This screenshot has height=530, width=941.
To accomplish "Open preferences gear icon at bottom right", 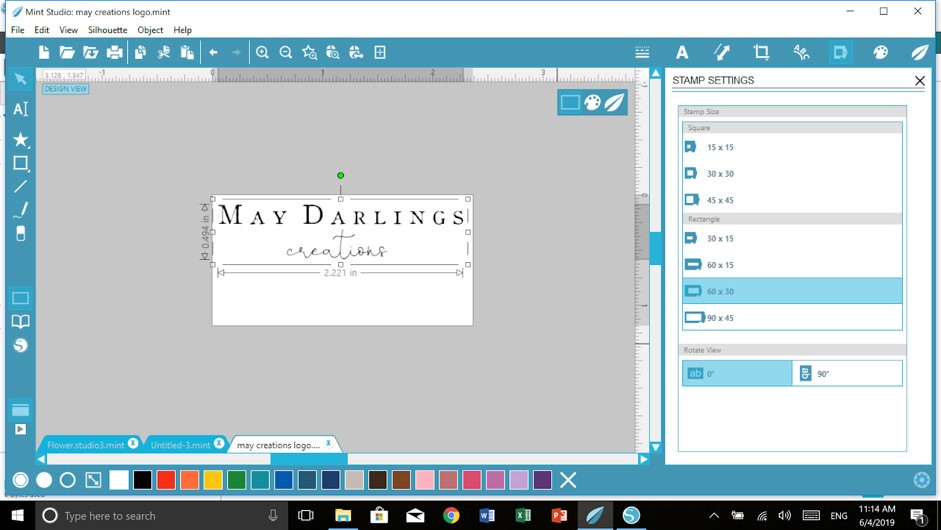I will [922, 480].
